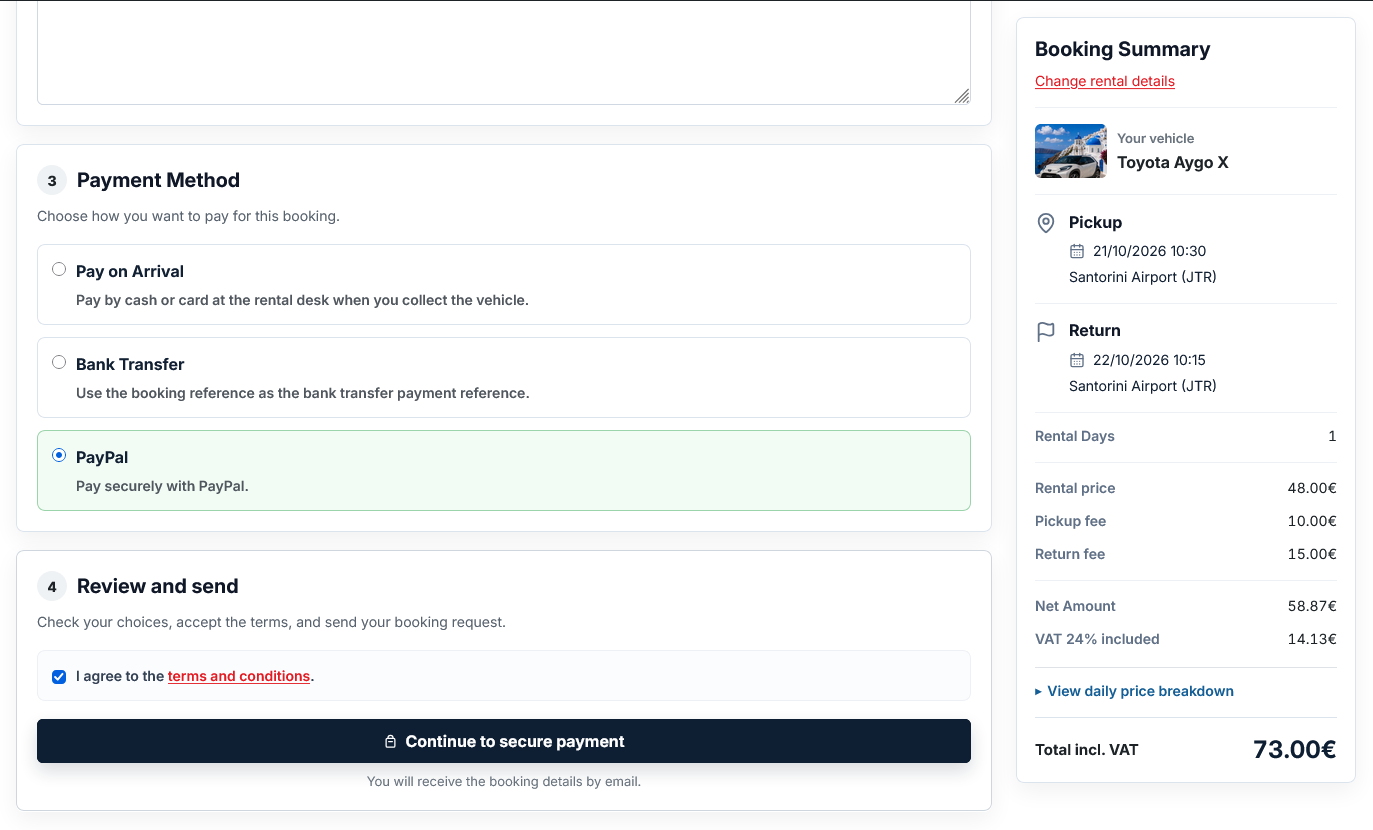Click the pickup date 21/10/2026 10:30
This screenshot has height=830, width=1373.
click(1150, 251)
